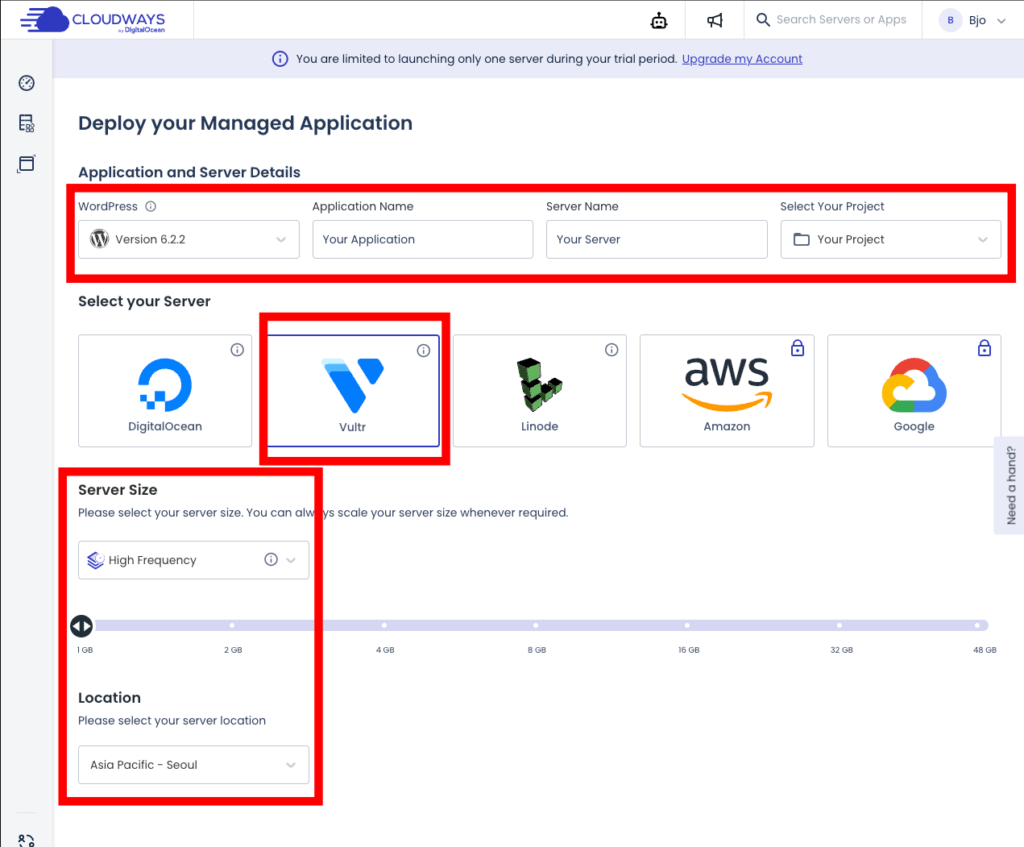Set server size slider to 32 GB
The height and width of the screenshot is (847, 1024).
[839, 626]
